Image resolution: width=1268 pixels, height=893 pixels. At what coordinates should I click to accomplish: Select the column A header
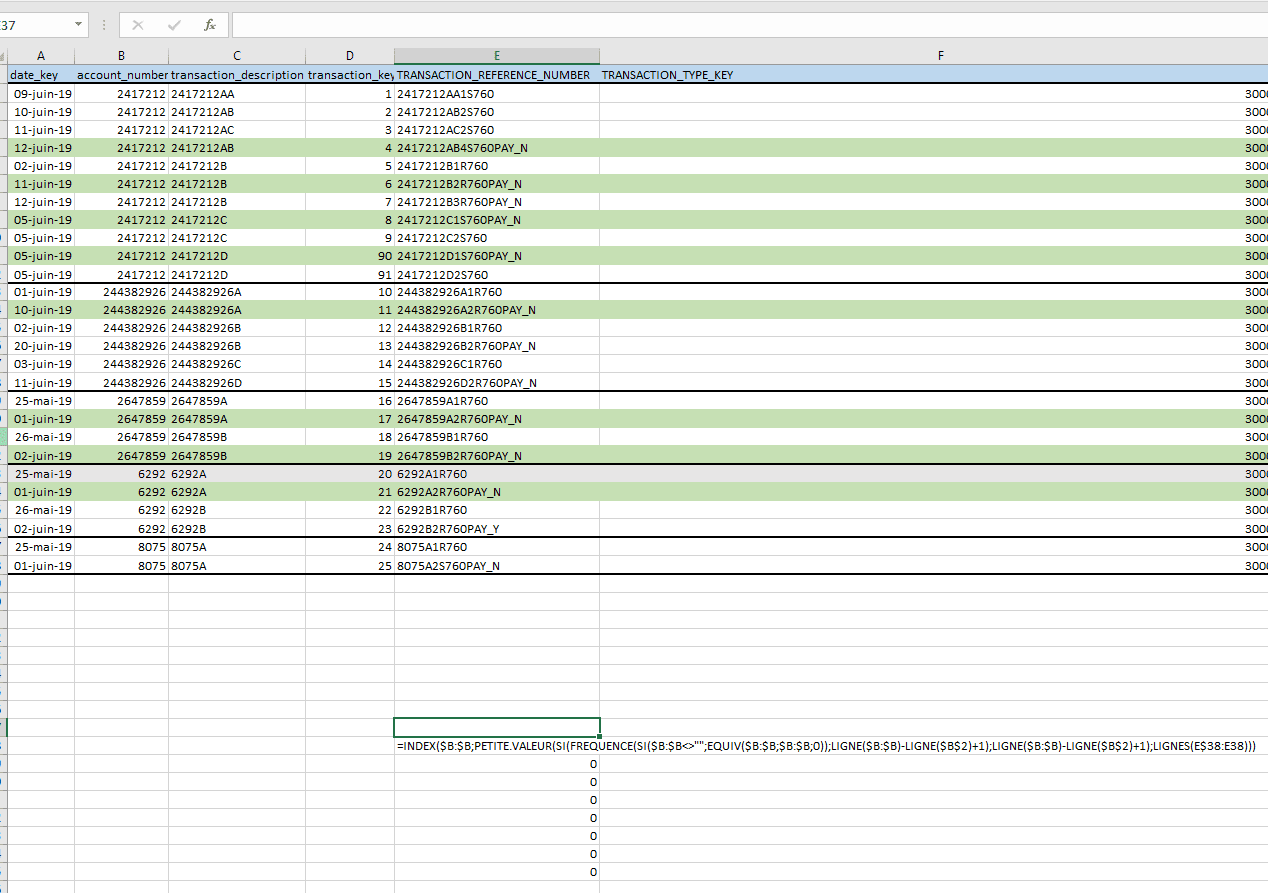point(41,56)
